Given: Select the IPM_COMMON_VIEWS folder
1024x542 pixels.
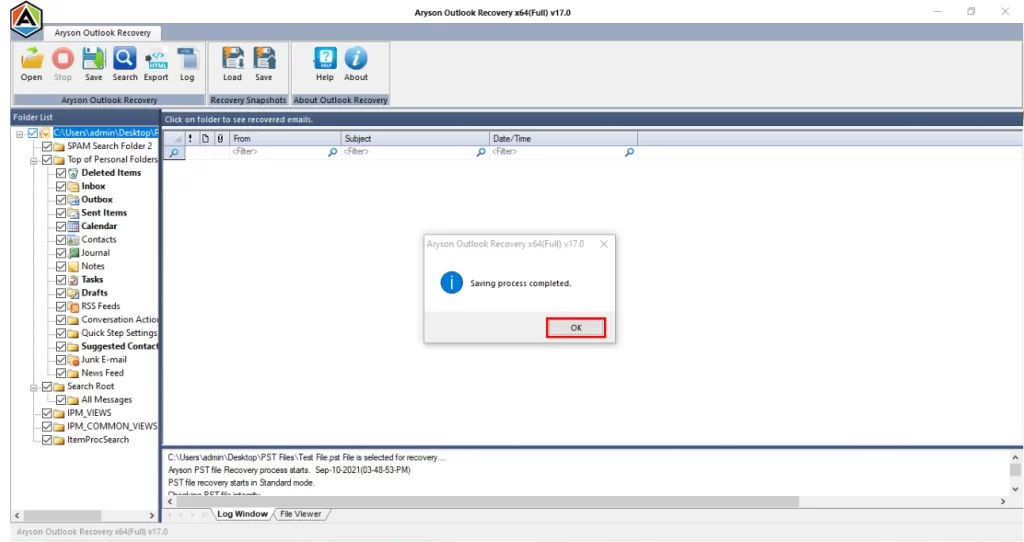Looking at the screenshot, I should click(112, 426).
